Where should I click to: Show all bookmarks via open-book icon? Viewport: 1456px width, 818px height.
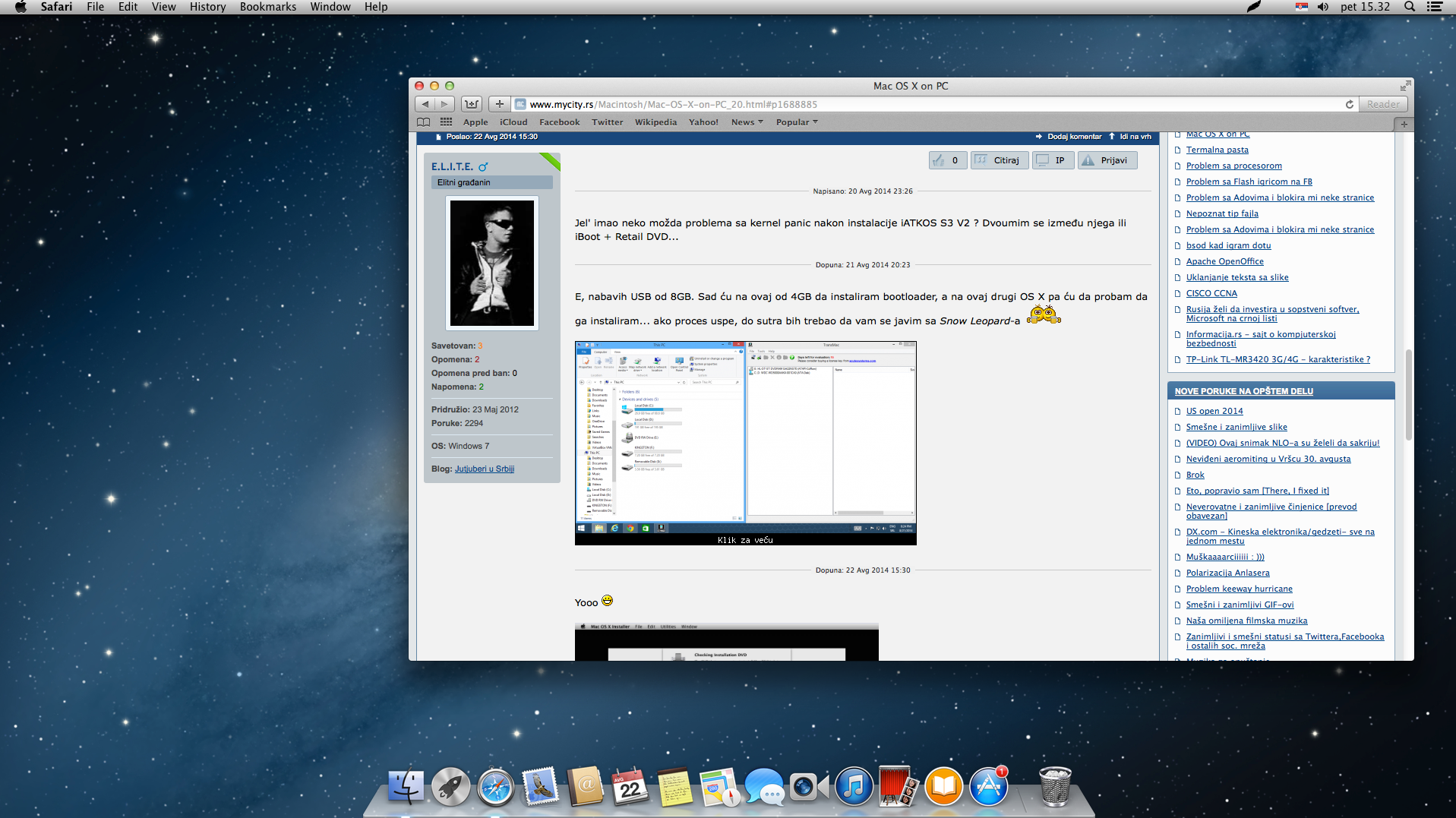(423, 122)
